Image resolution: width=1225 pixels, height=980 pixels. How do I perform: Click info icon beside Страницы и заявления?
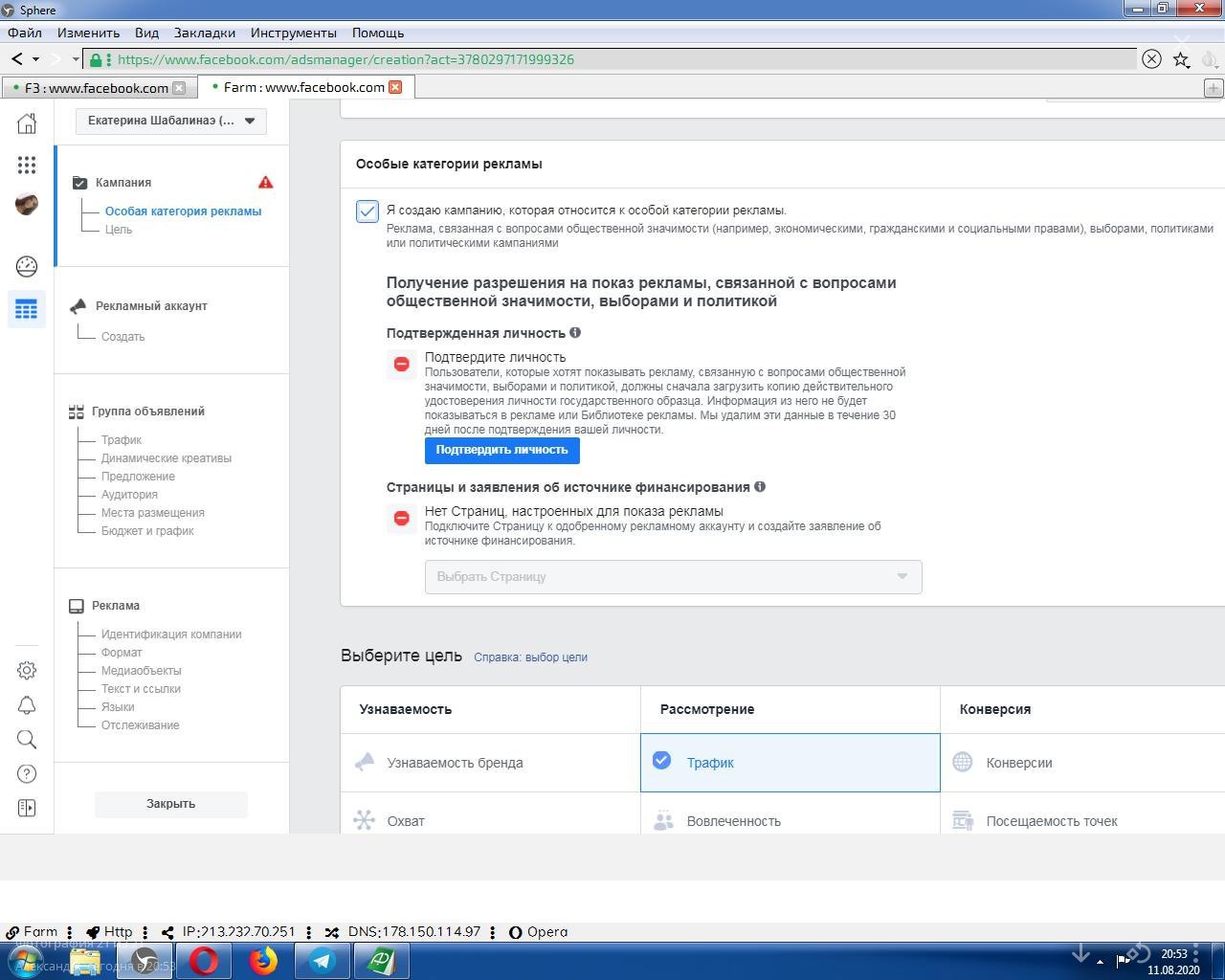click(x=760, y=486)
